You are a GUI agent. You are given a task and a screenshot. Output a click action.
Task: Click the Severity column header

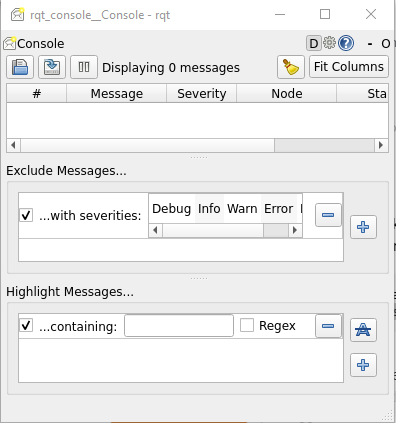(202, 94)
